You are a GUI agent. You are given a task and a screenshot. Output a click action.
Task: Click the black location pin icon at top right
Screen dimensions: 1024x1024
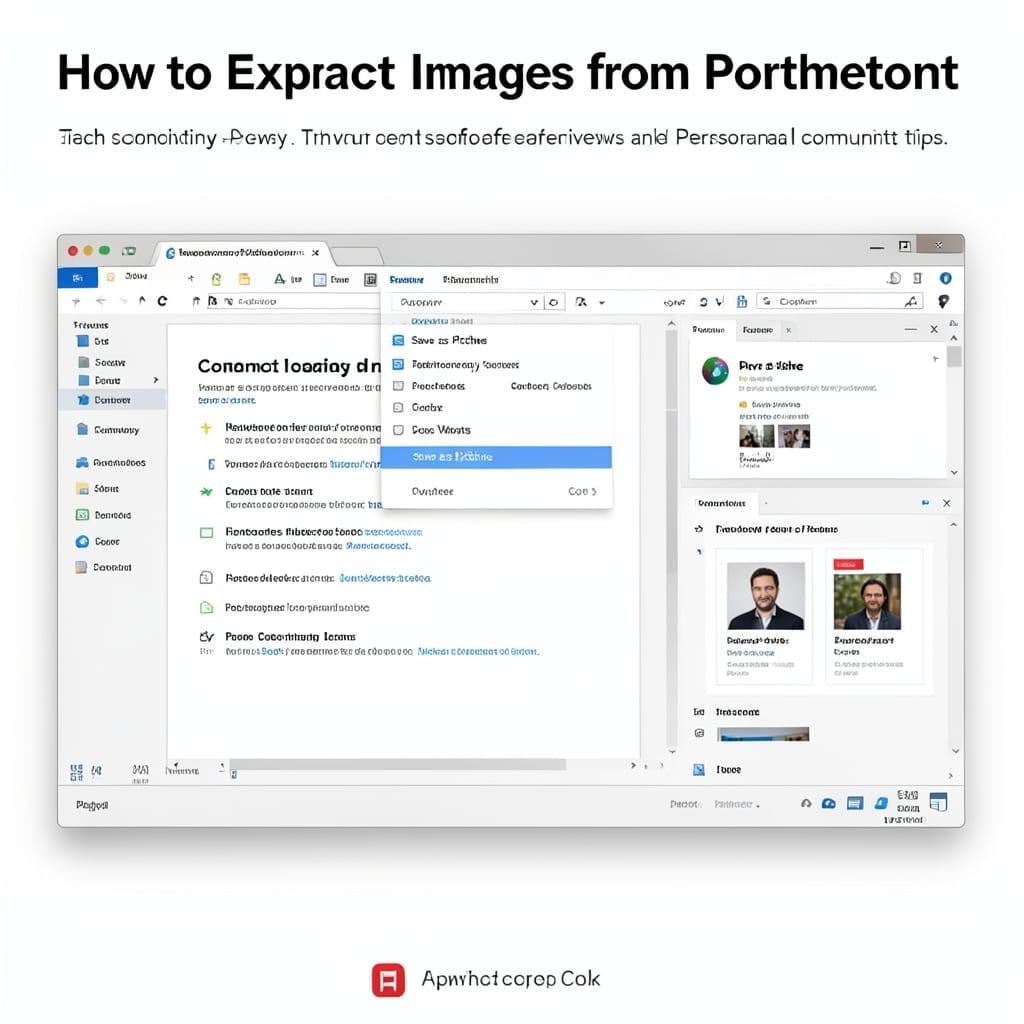pos(943,301)
